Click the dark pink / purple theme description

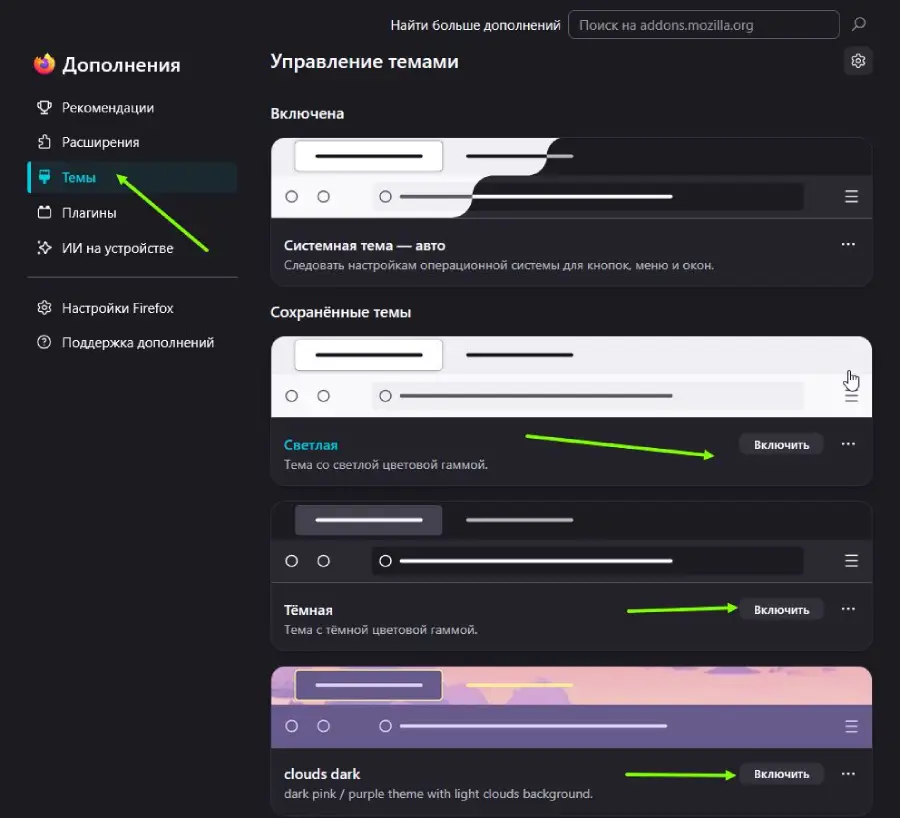(x=438, y=793)
